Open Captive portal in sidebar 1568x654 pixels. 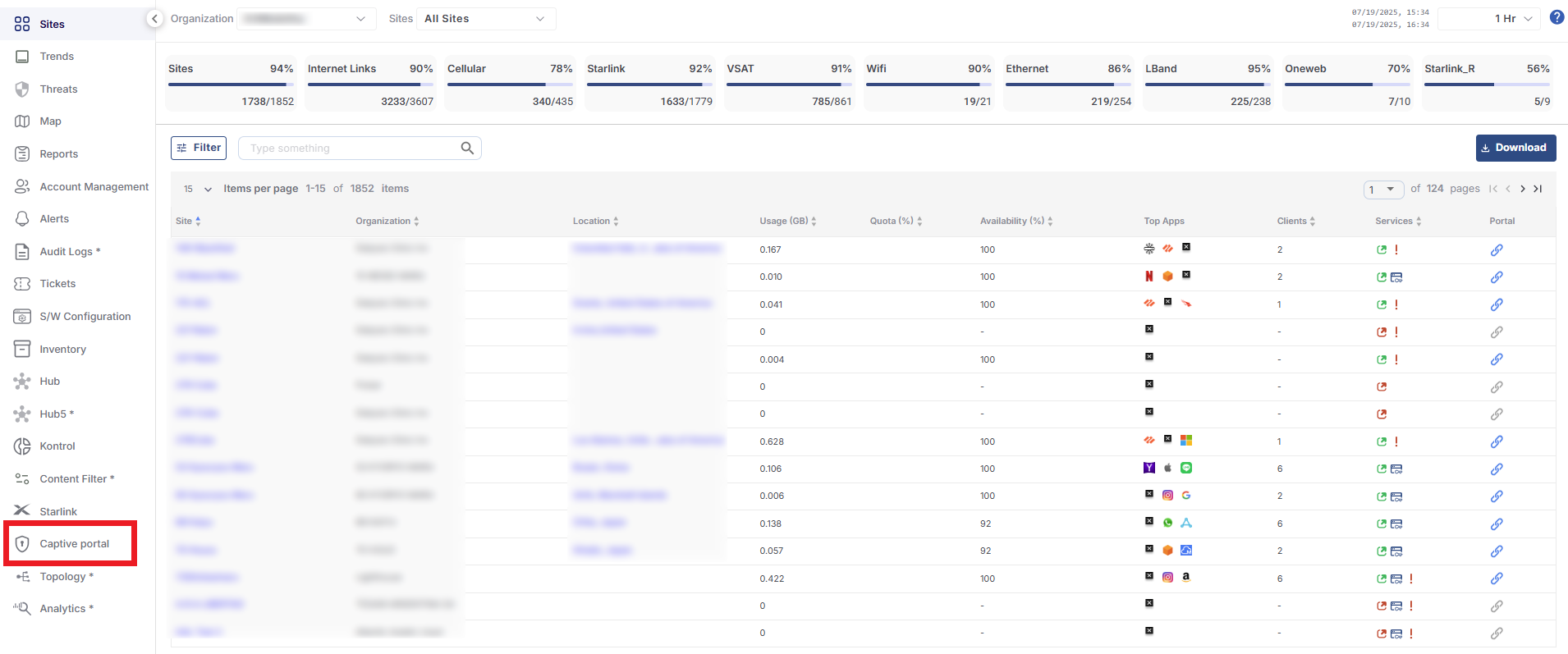coord(74,544)
